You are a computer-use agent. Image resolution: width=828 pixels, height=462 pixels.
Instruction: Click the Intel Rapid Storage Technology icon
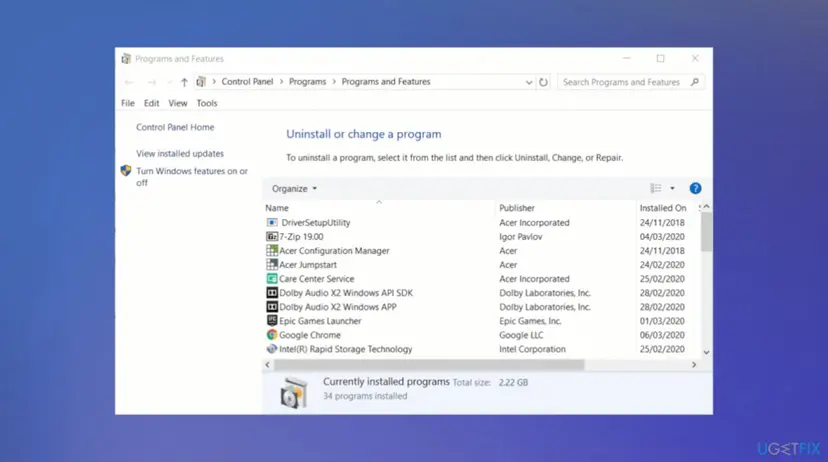click(271, 349)
